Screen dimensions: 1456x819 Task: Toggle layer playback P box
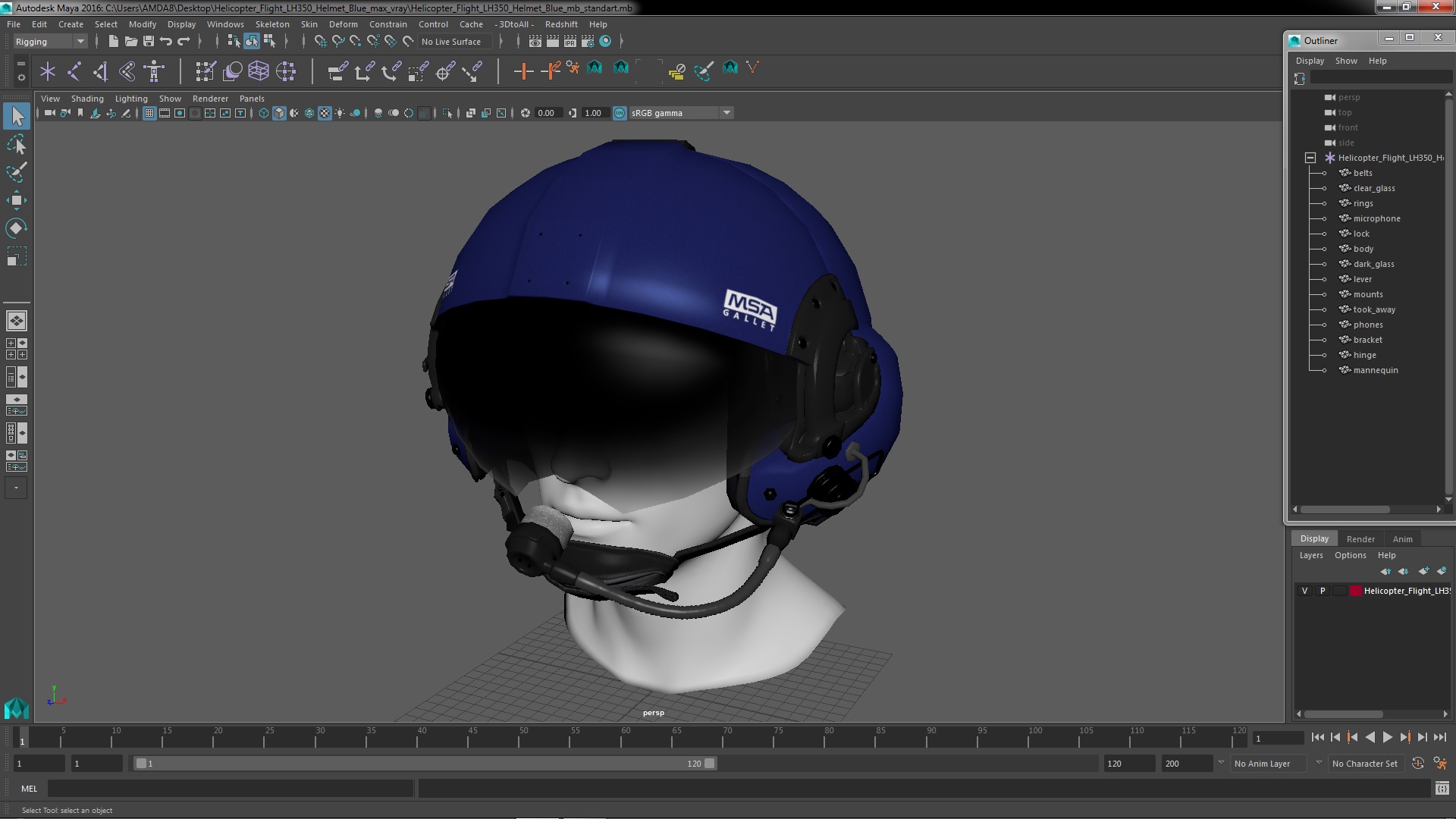[1323, 591]
